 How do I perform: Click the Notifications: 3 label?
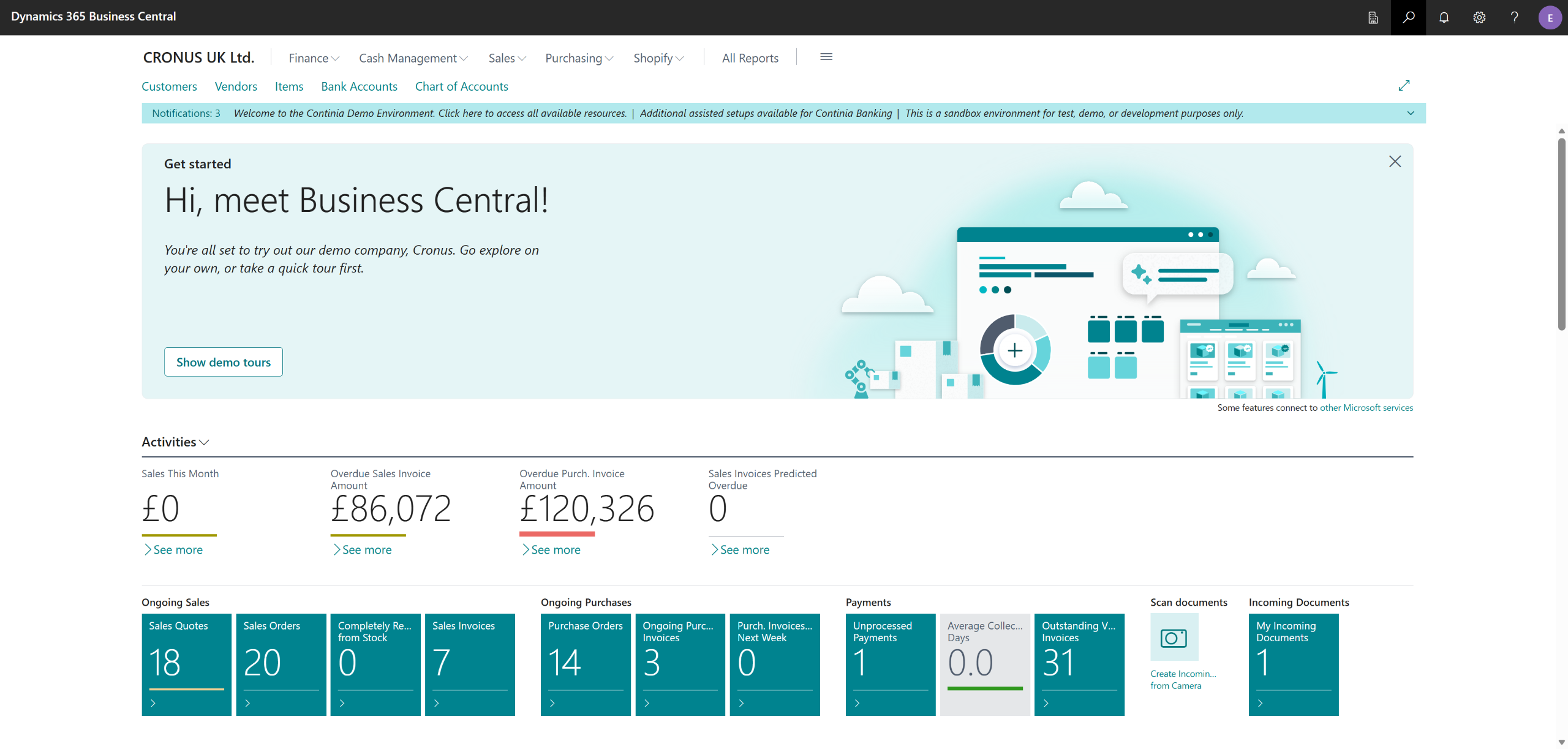(x=186, y=113)
